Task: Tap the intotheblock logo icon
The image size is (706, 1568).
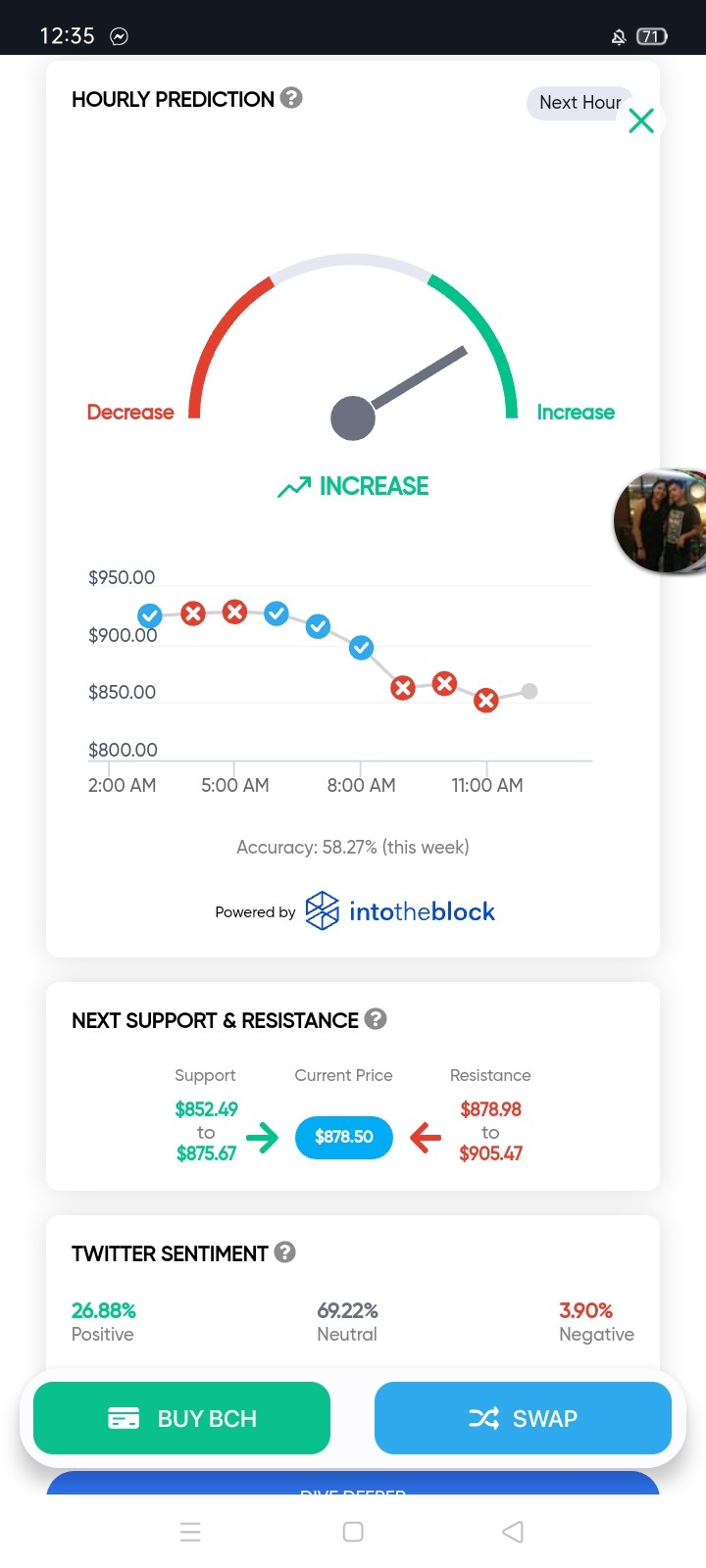Action: point(323,910)
